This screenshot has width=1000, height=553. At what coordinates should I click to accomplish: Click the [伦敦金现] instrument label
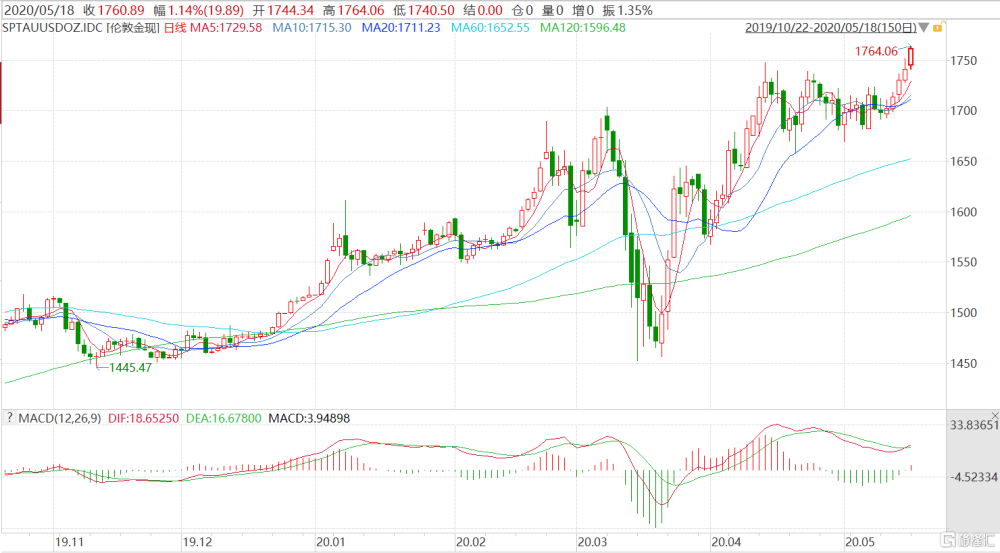[x=133, y=27]
